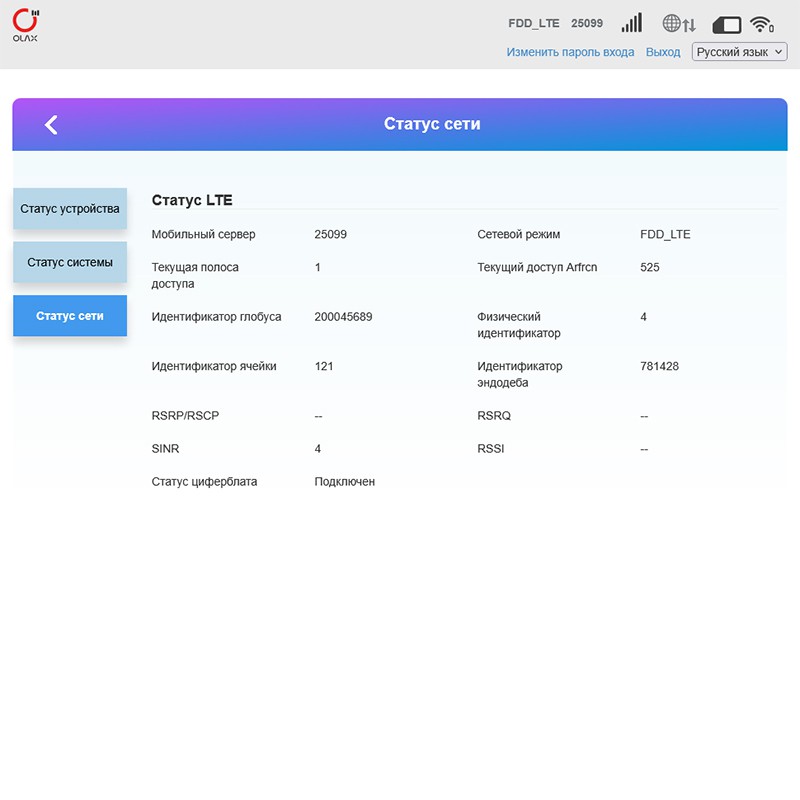Click the Изменить пароль входа link

pos(570,52)
